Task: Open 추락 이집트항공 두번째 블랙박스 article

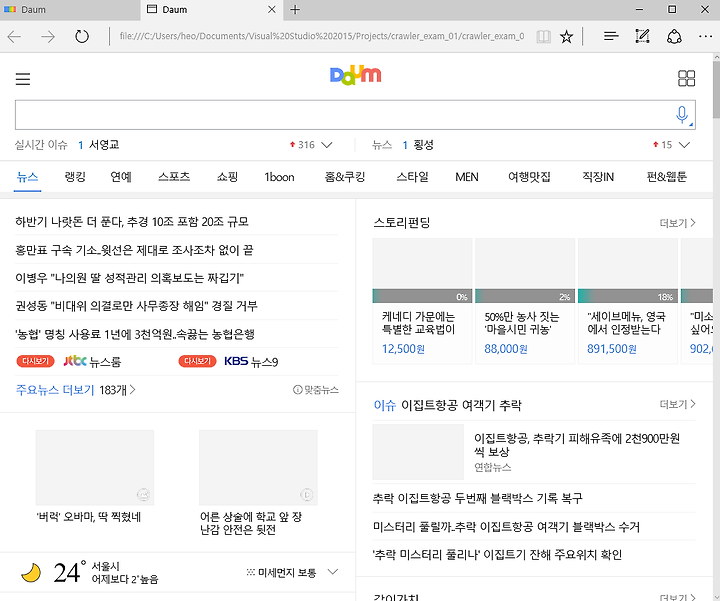Action: pos(478,499)
